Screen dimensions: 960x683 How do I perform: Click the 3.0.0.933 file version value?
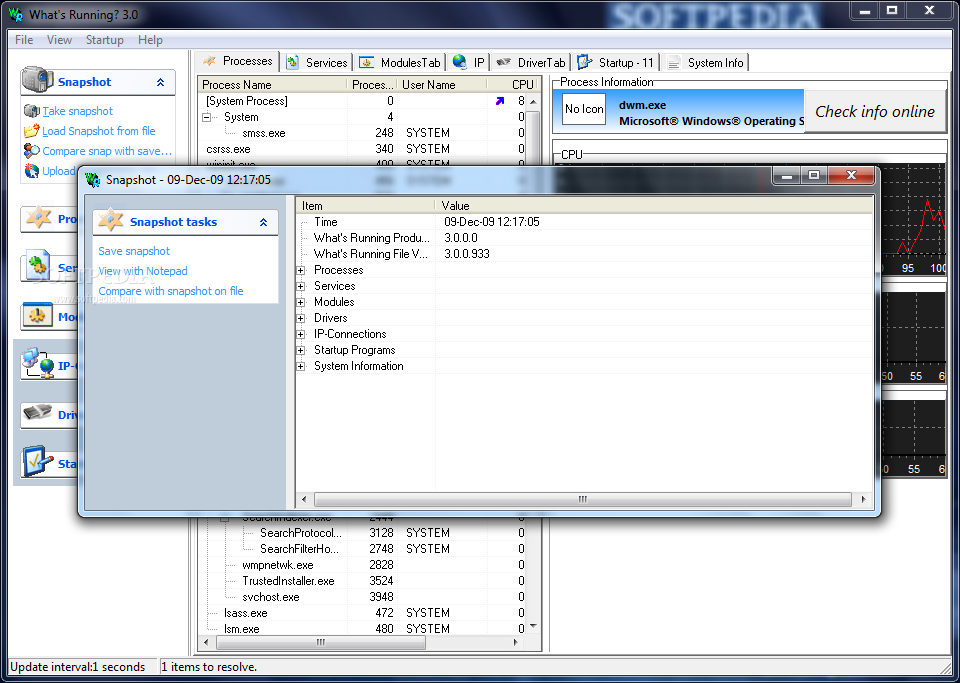pos(467,254)
